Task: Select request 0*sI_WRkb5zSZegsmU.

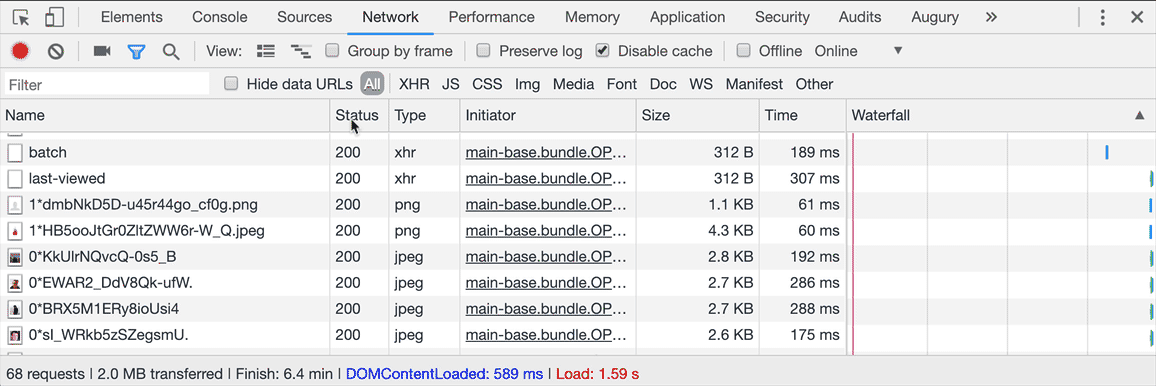Action: coord(578,336)
